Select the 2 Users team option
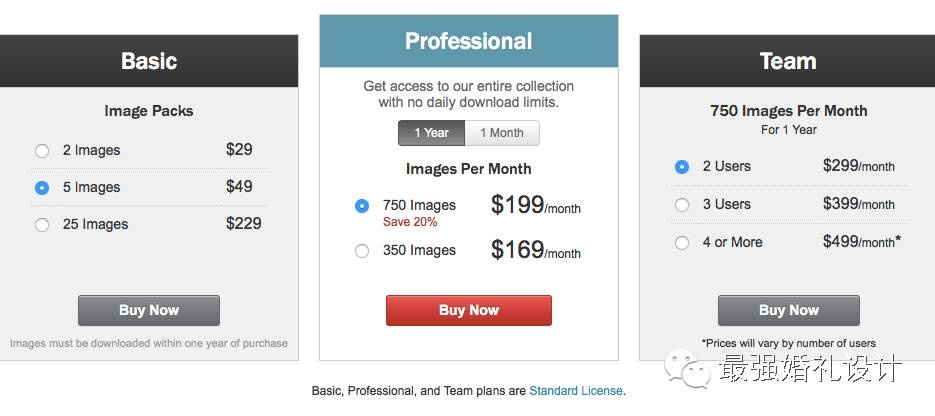This screenshot has width=935, height=416. pyautogui.click(x=682, y=167)
